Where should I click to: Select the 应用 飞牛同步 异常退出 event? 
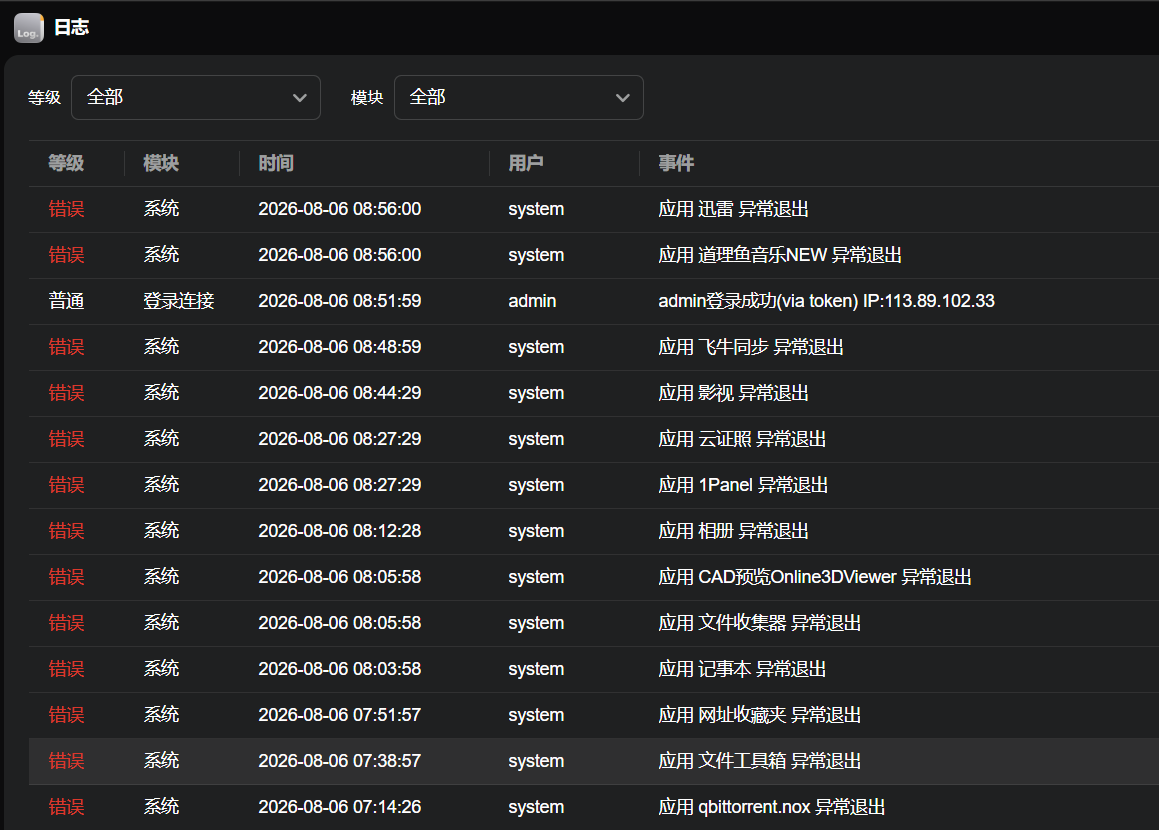coord(751,347)
